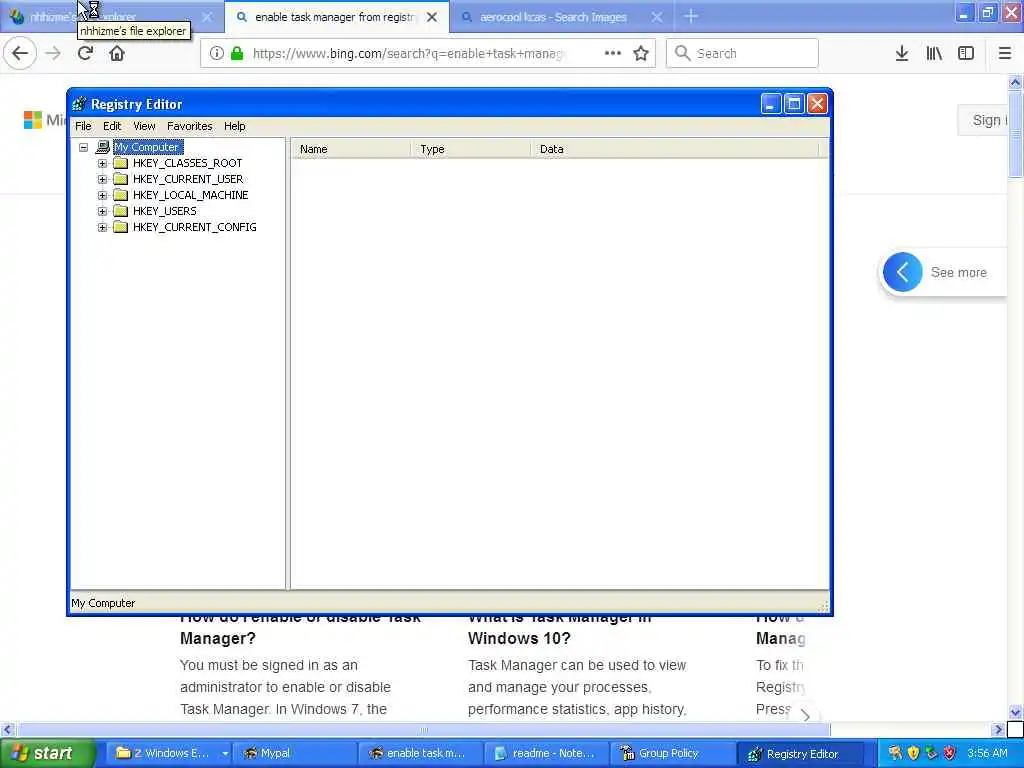Open the Edit menu in Registry Editor
Screen dimensions: 1024x768
pos(112,126)
